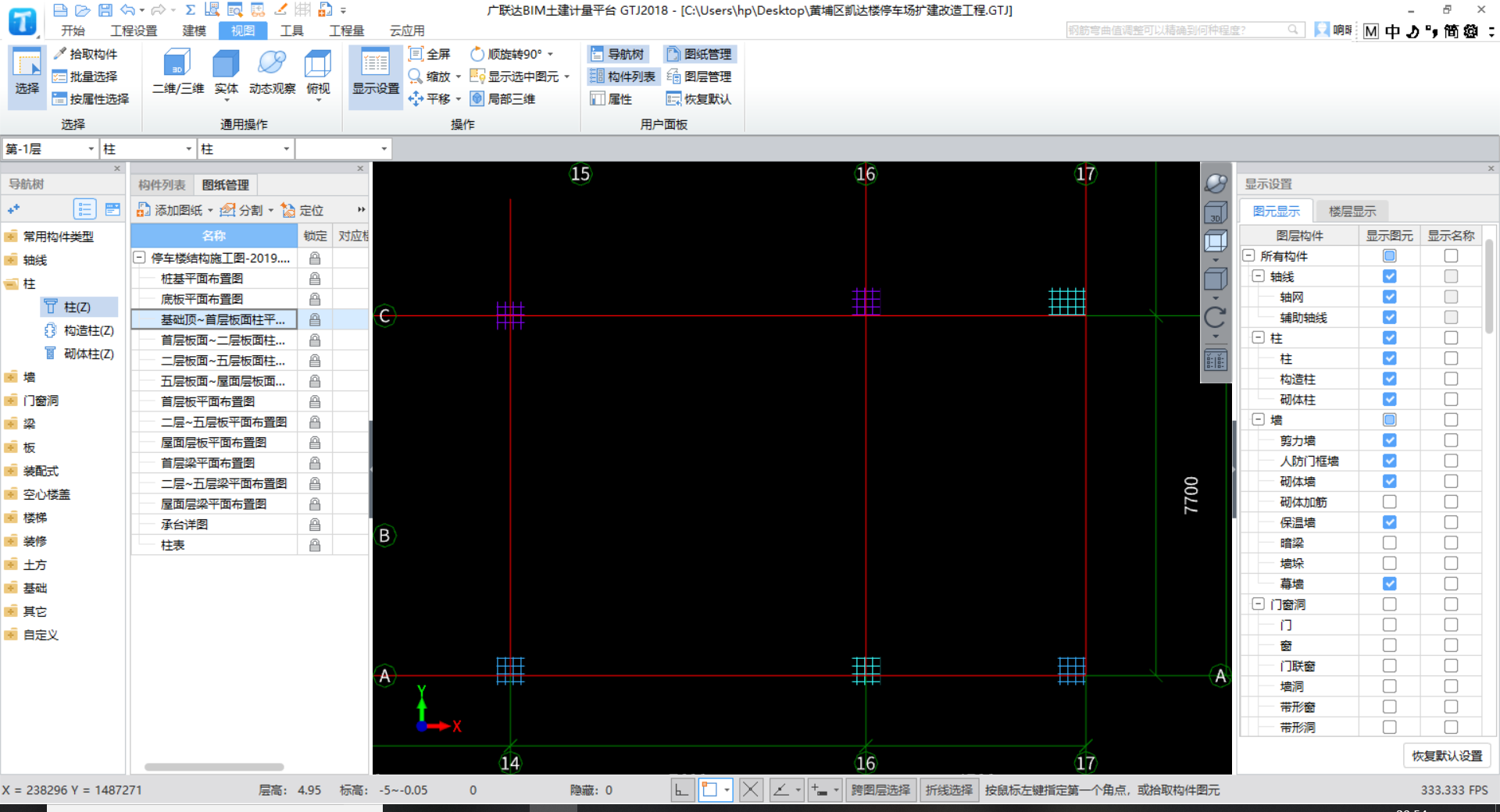The height and width of the screenshot is (812, 1500).
Task: Toggle 构造柱 show element checkbox
Action: tap(1389, 379)
